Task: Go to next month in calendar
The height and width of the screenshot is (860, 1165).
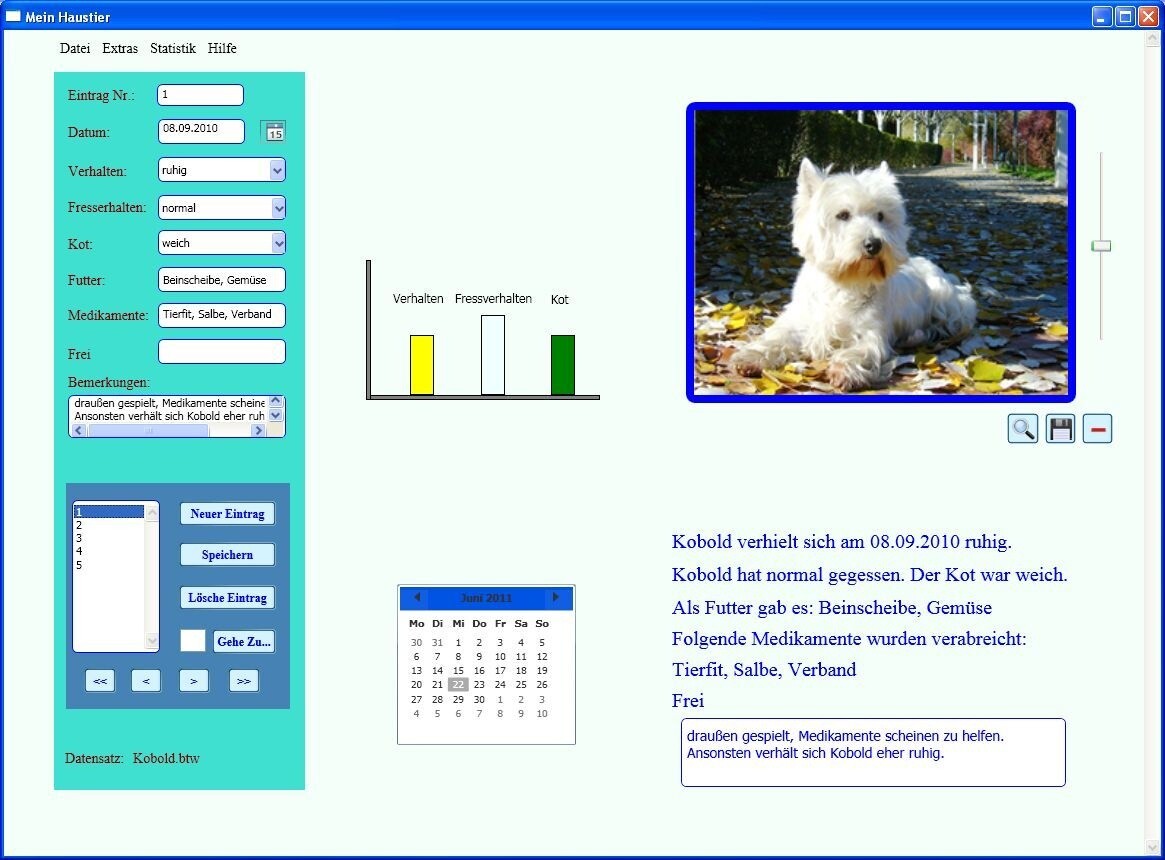Action: [555, 597]
